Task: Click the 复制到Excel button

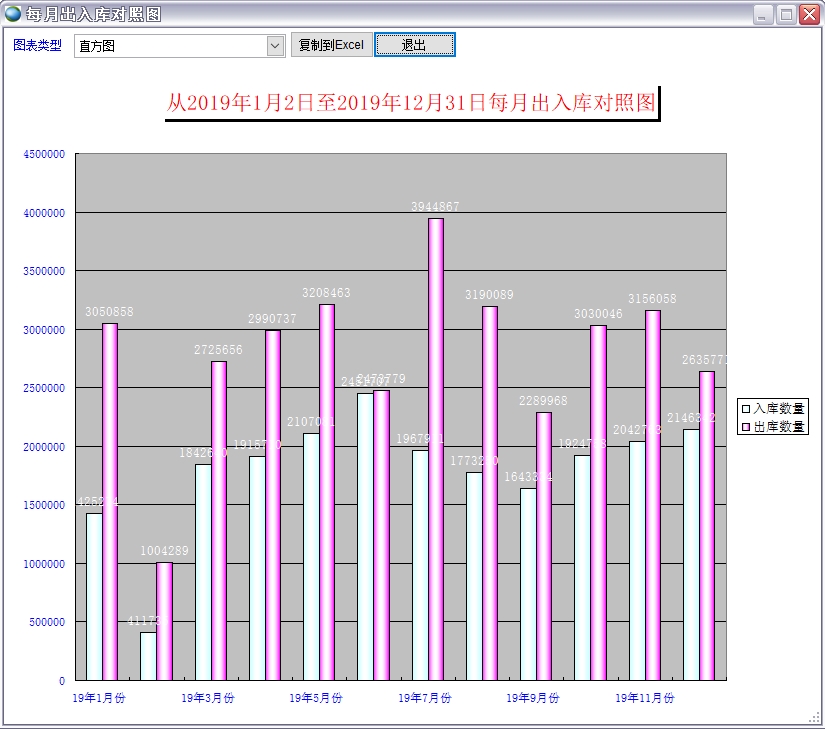Action: click(331, 45)
